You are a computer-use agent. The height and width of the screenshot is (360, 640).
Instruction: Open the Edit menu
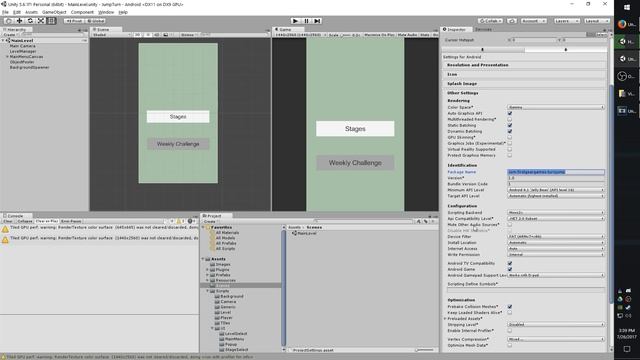[17, 12]
